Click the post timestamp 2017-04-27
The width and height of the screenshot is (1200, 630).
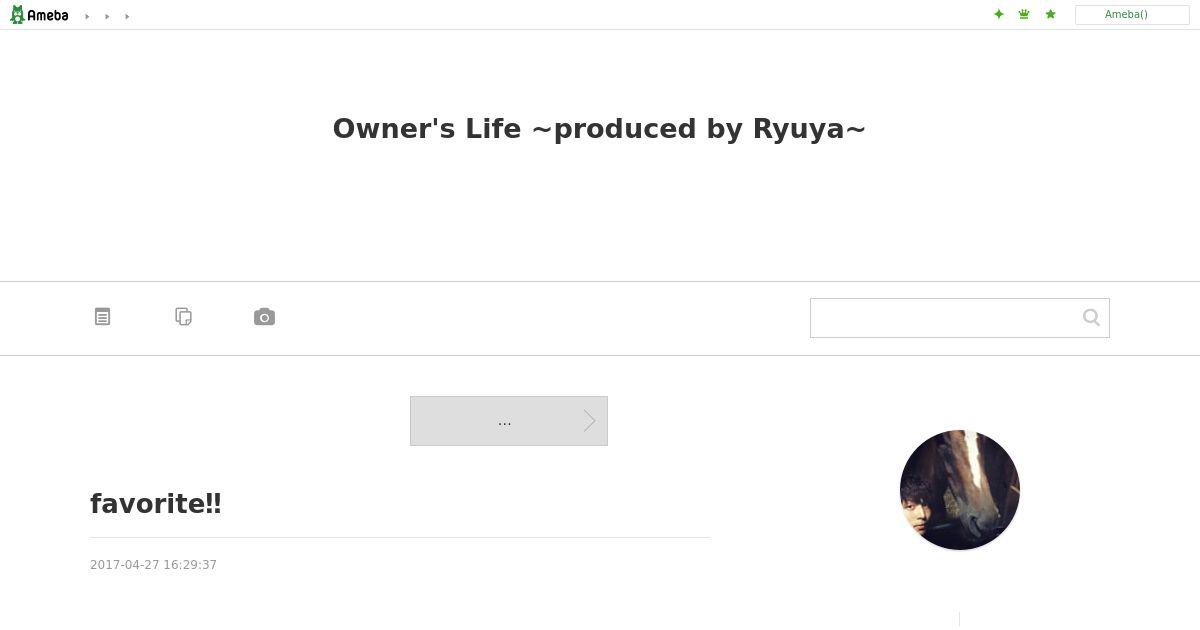pos(153,565)
